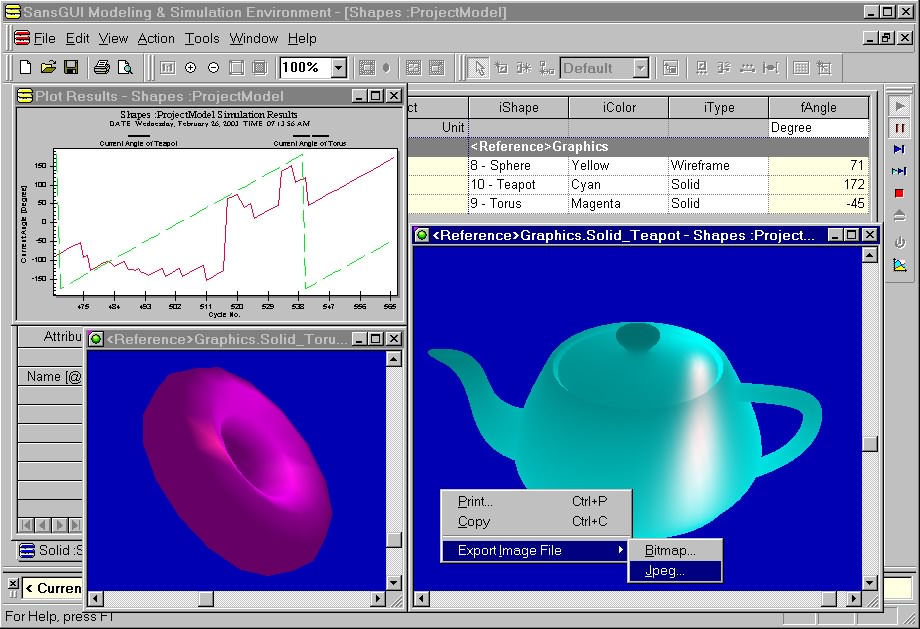Open the 100% zoom dropdown
The width and height of the screenshot is (920, 629).
pos(338,68)
